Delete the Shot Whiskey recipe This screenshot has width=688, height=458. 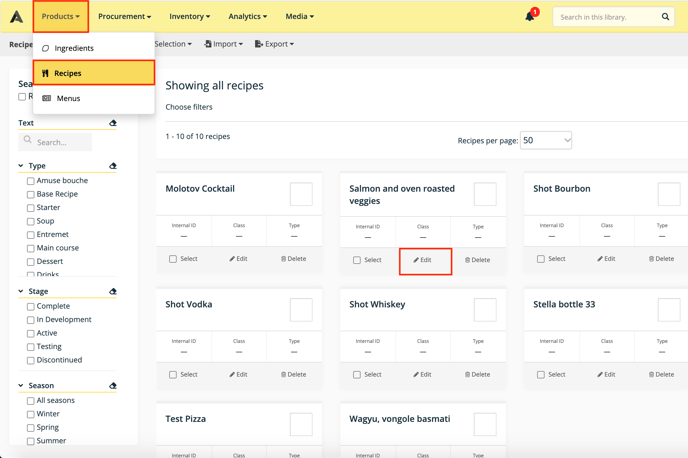tap(477, 375)
